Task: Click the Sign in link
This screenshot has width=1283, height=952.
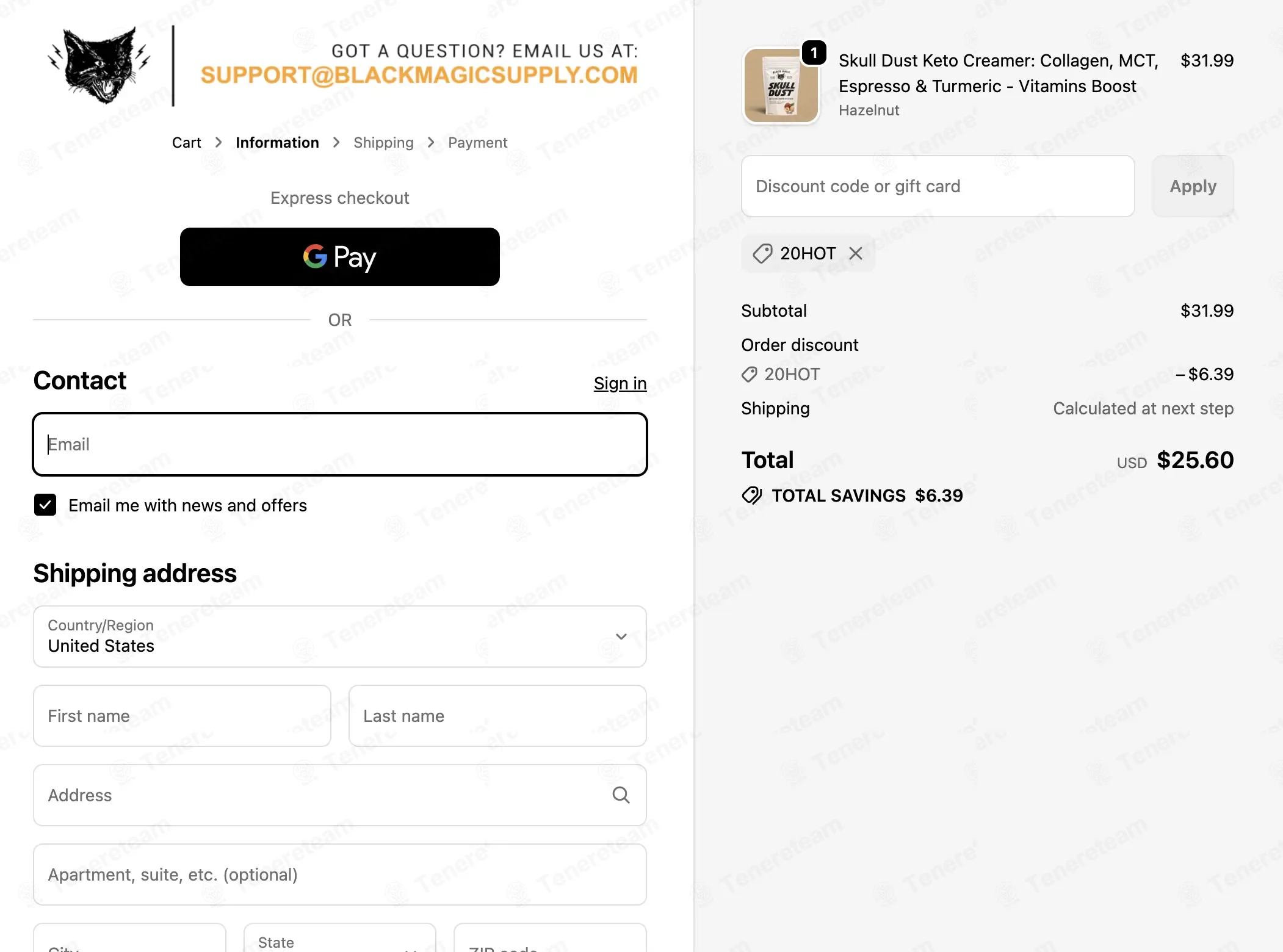Action: [620, 383]
